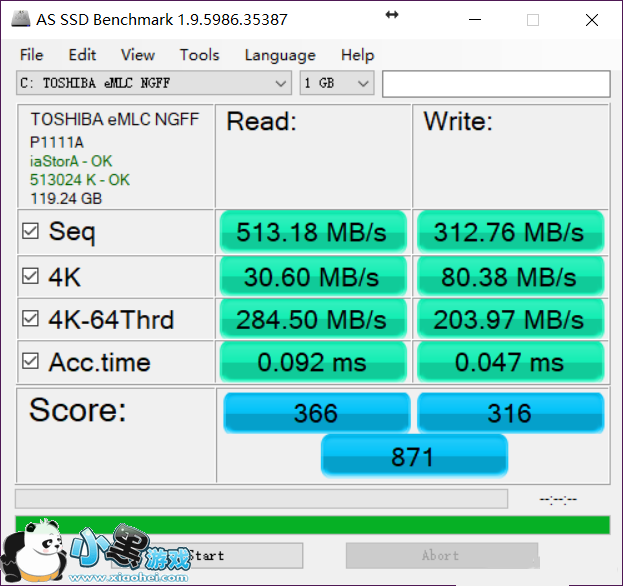This screenshot has width=623, height=586.
Task: Uncheck the 4K-64Thrd test checkbox
Action: [30, 318]
